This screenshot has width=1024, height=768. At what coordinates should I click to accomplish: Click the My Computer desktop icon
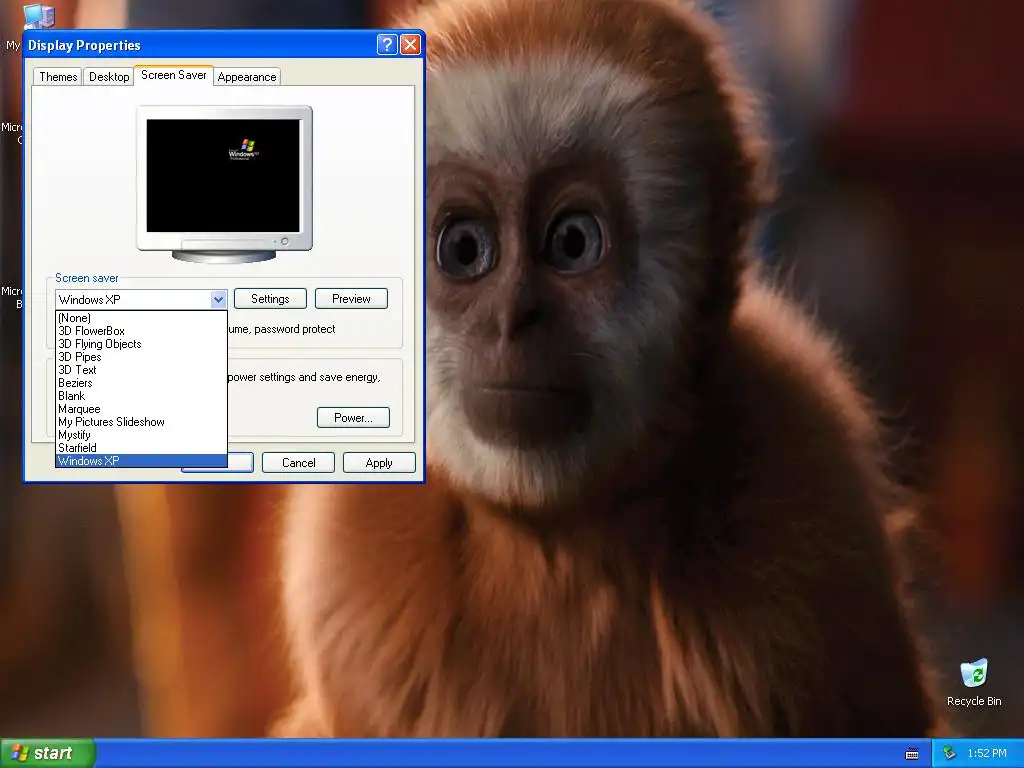coord(38,16)
